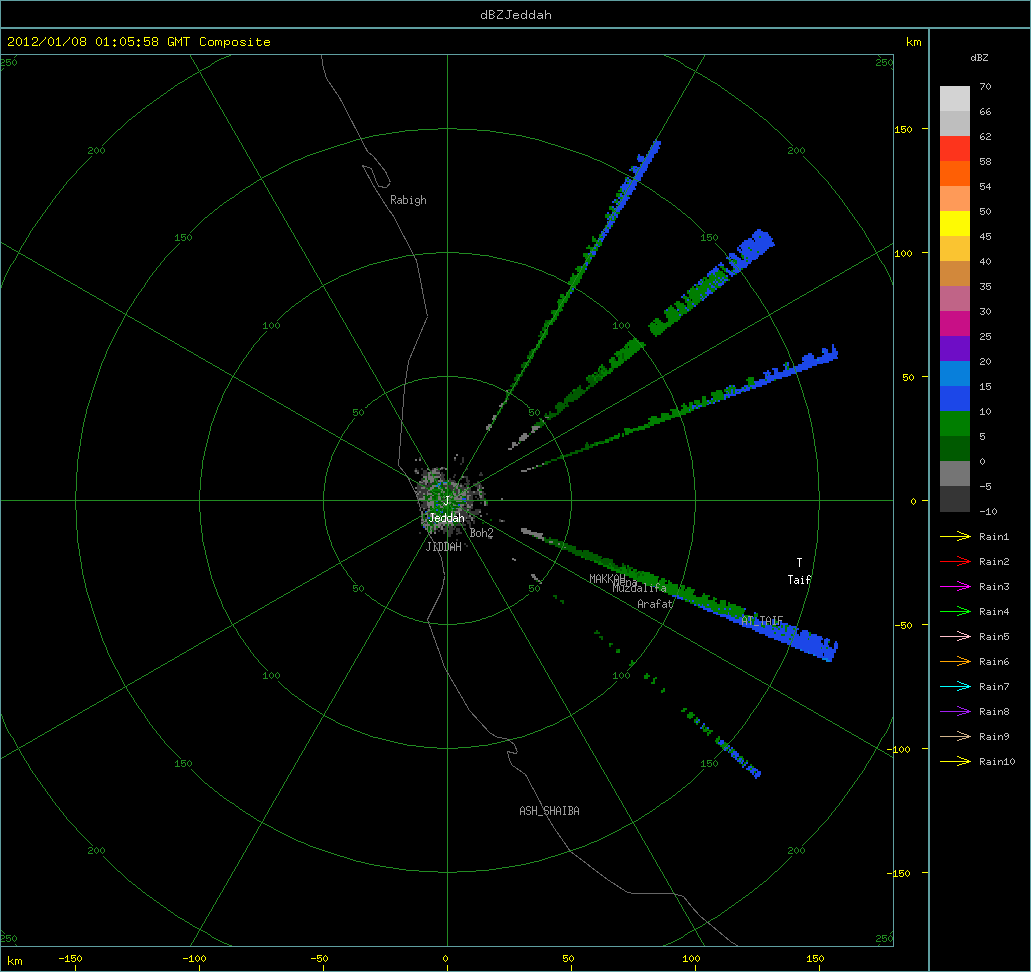Pick the dark green 0–5 dBZ legend swatch
This screenshot has width=1031, height=972.
955,449
